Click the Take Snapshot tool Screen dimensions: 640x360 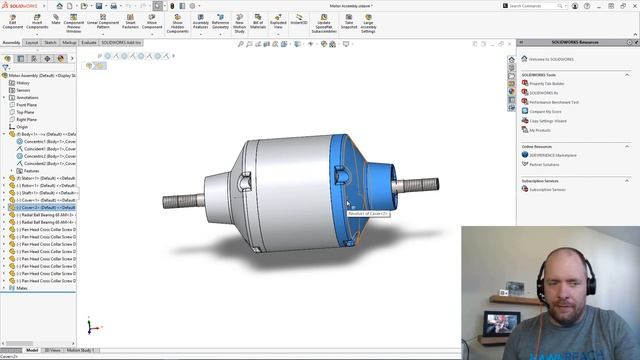349,22
